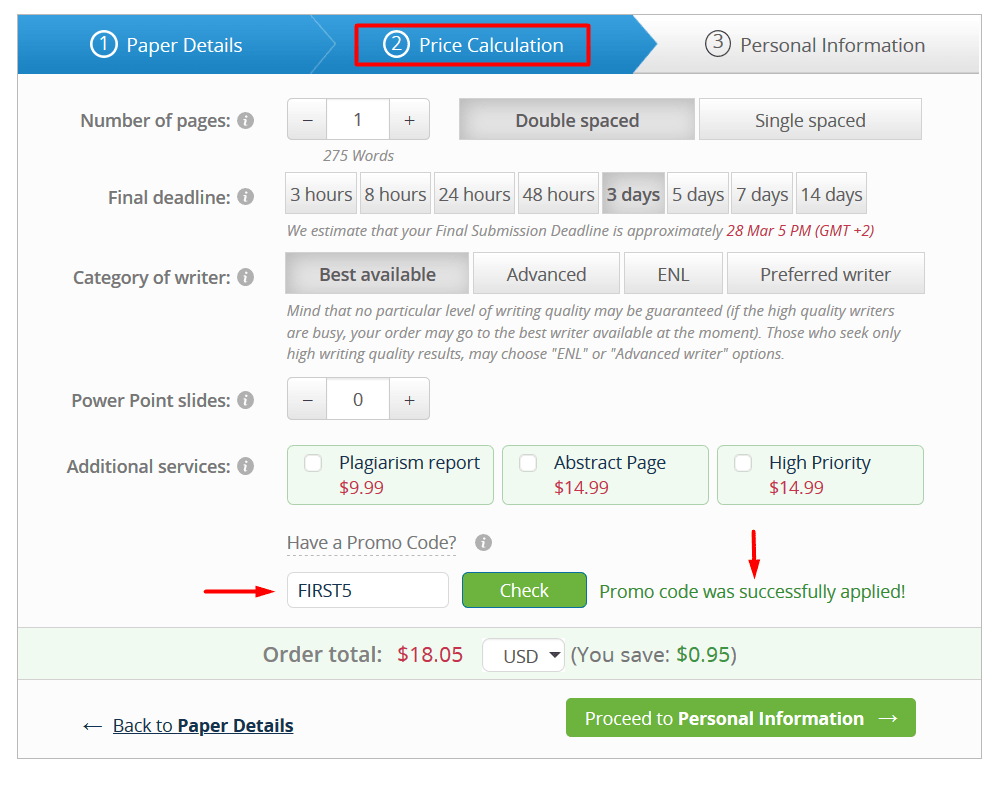Image resolution: width=1008 pixels, height=790 pixels.
Task: Click info icon next to Promo Code
Action: click(x=483, y=543)
